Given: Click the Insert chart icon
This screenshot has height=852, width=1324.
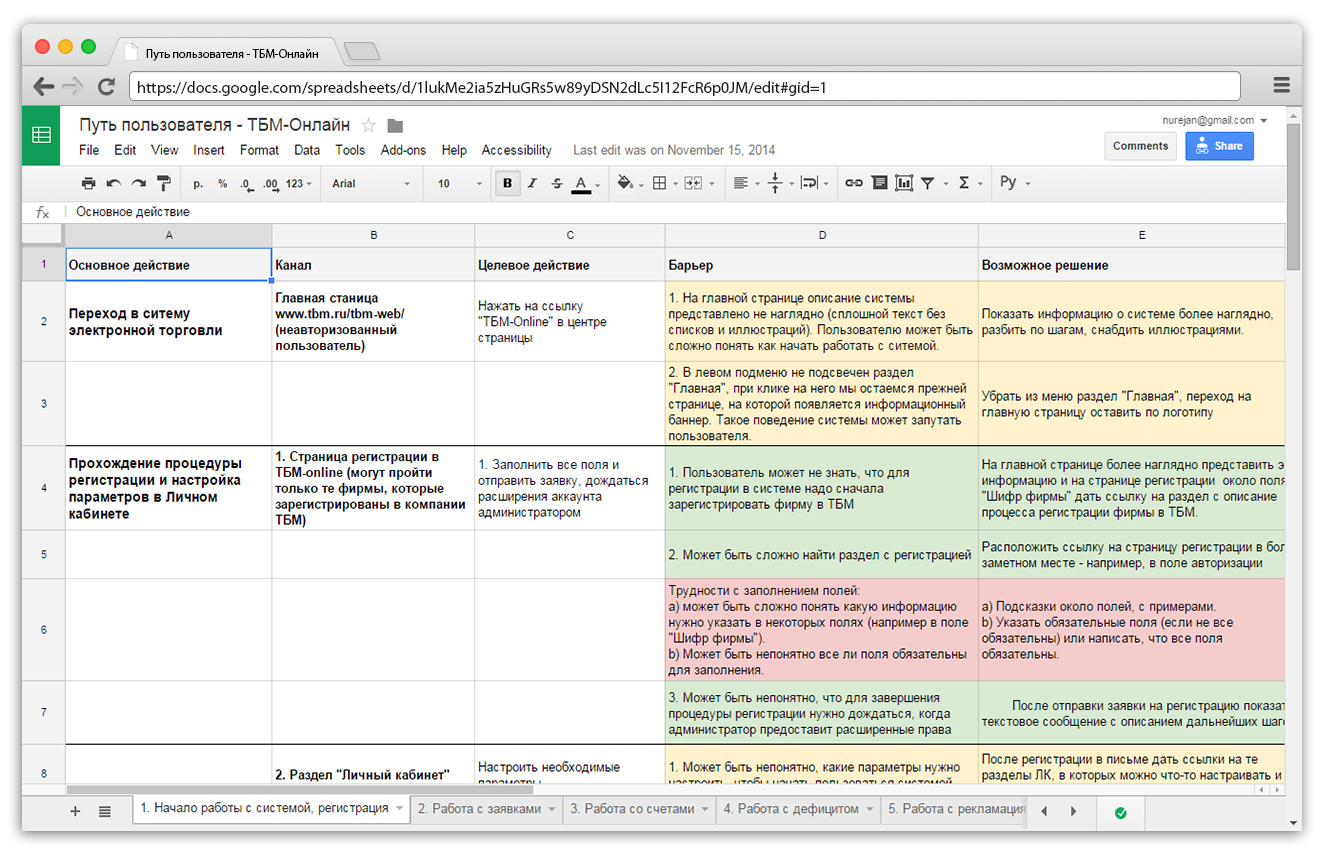Looking at the screenshot, I should (x=904, y=183).
